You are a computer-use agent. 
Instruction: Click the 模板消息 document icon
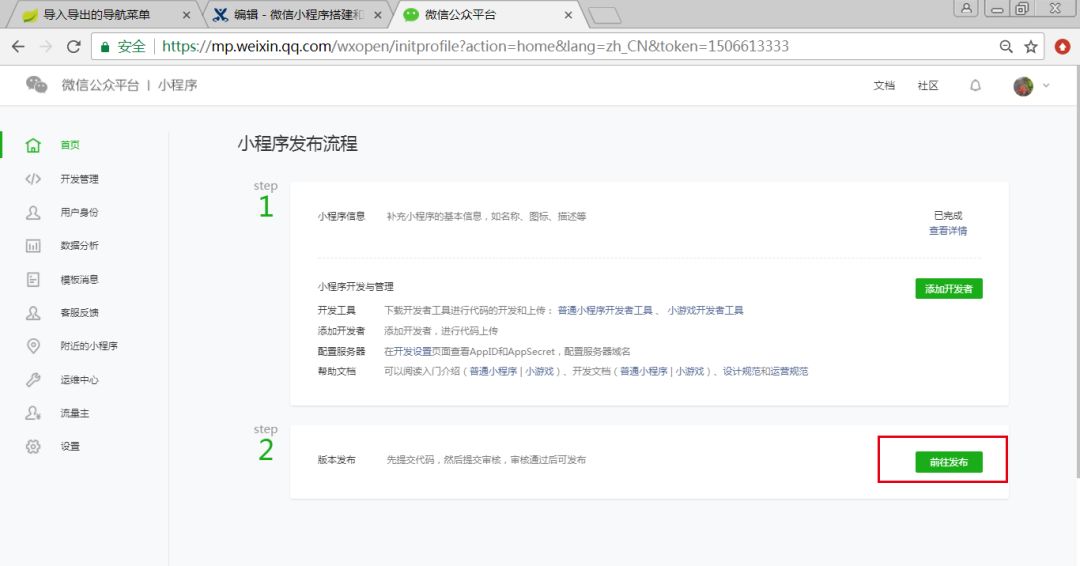(33, 280)
